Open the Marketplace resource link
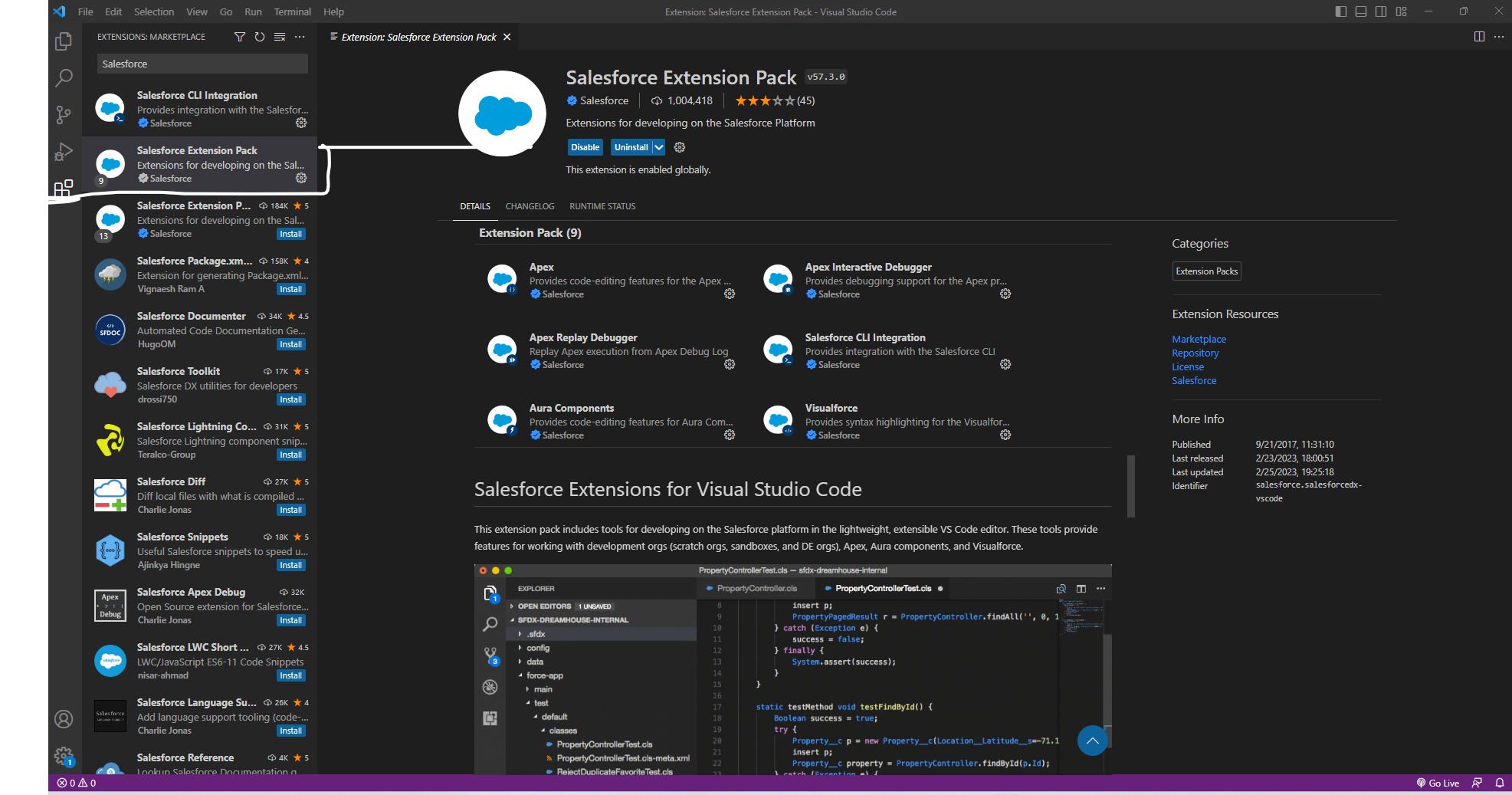 [x=1199, y=339]
